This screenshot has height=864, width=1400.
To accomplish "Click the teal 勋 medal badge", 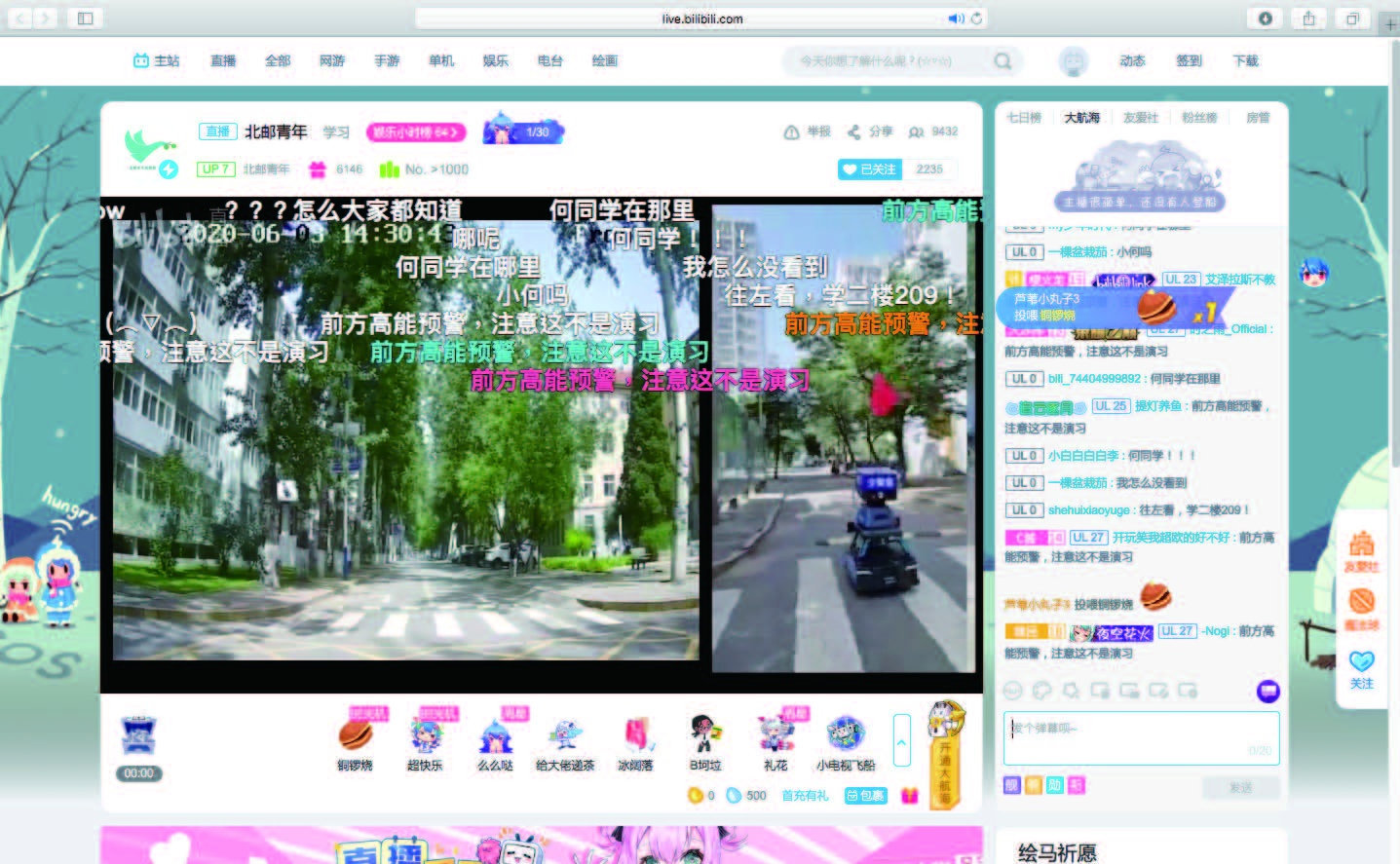I will [x=1055, y=785].
